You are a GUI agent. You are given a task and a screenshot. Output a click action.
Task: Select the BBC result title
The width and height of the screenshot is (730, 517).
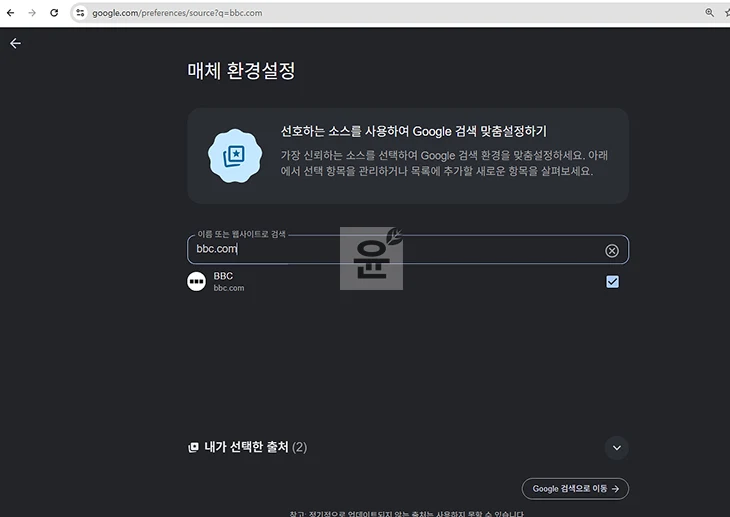click(223, 276)
